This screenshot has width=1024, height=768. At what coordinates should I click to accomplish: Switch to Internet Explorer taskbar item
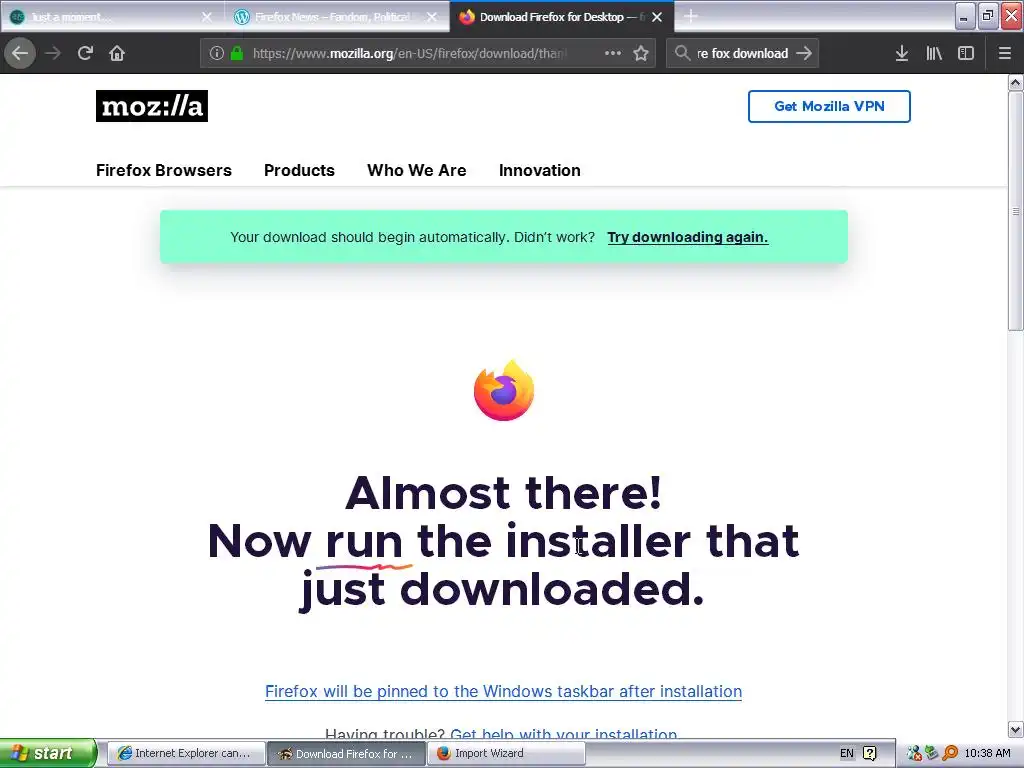point(186,753)
